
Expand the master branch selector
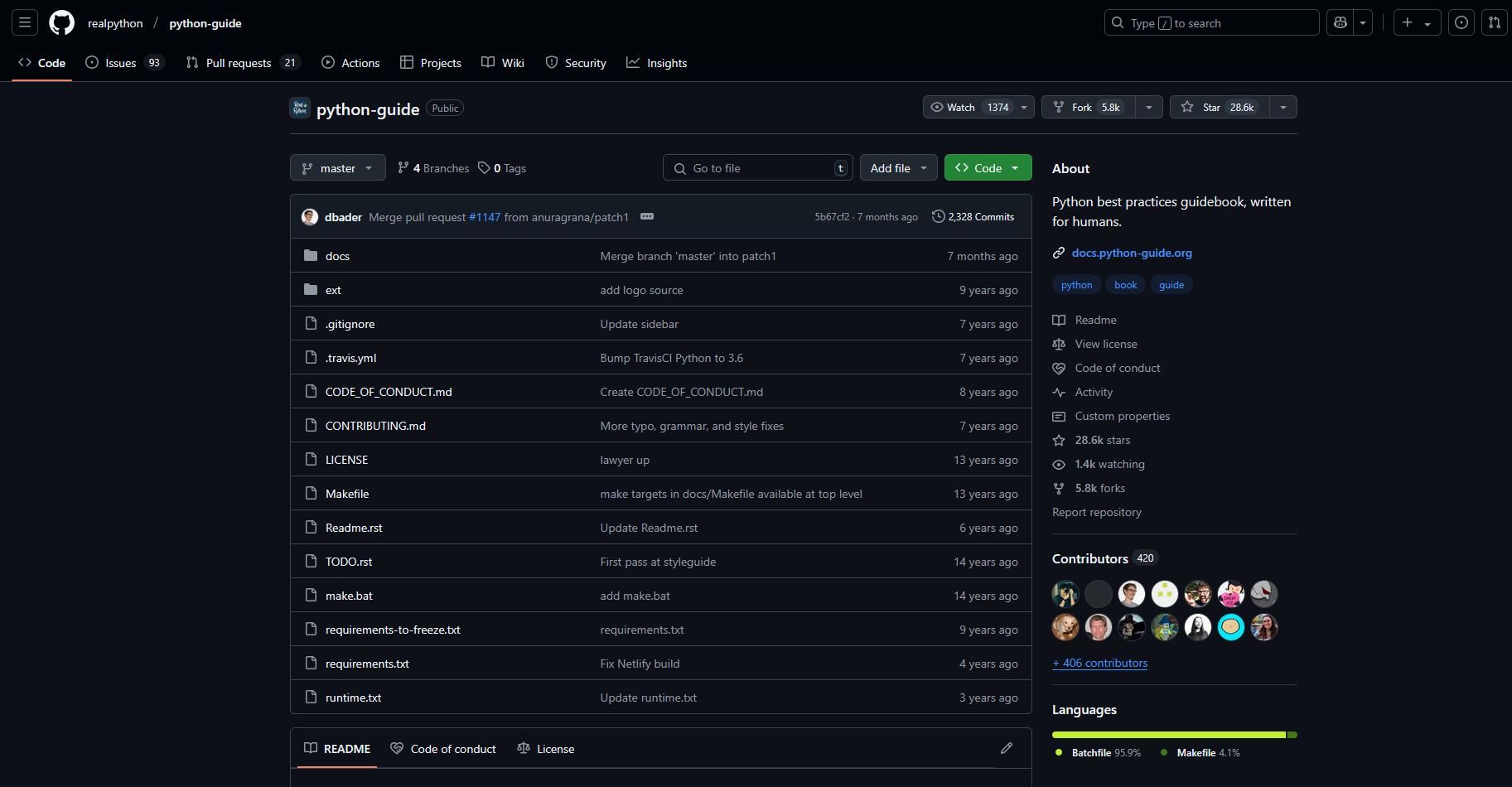[337, 167]
